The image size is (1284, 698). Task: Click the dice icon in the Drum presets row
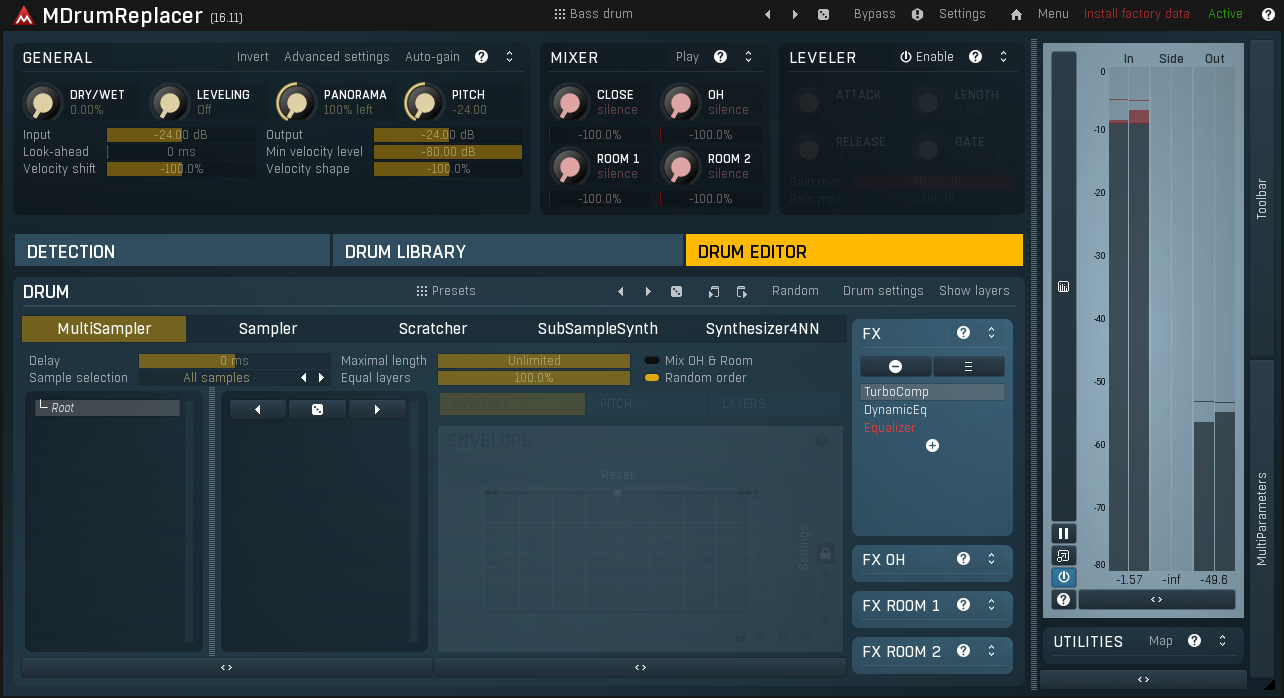(676, 291)
